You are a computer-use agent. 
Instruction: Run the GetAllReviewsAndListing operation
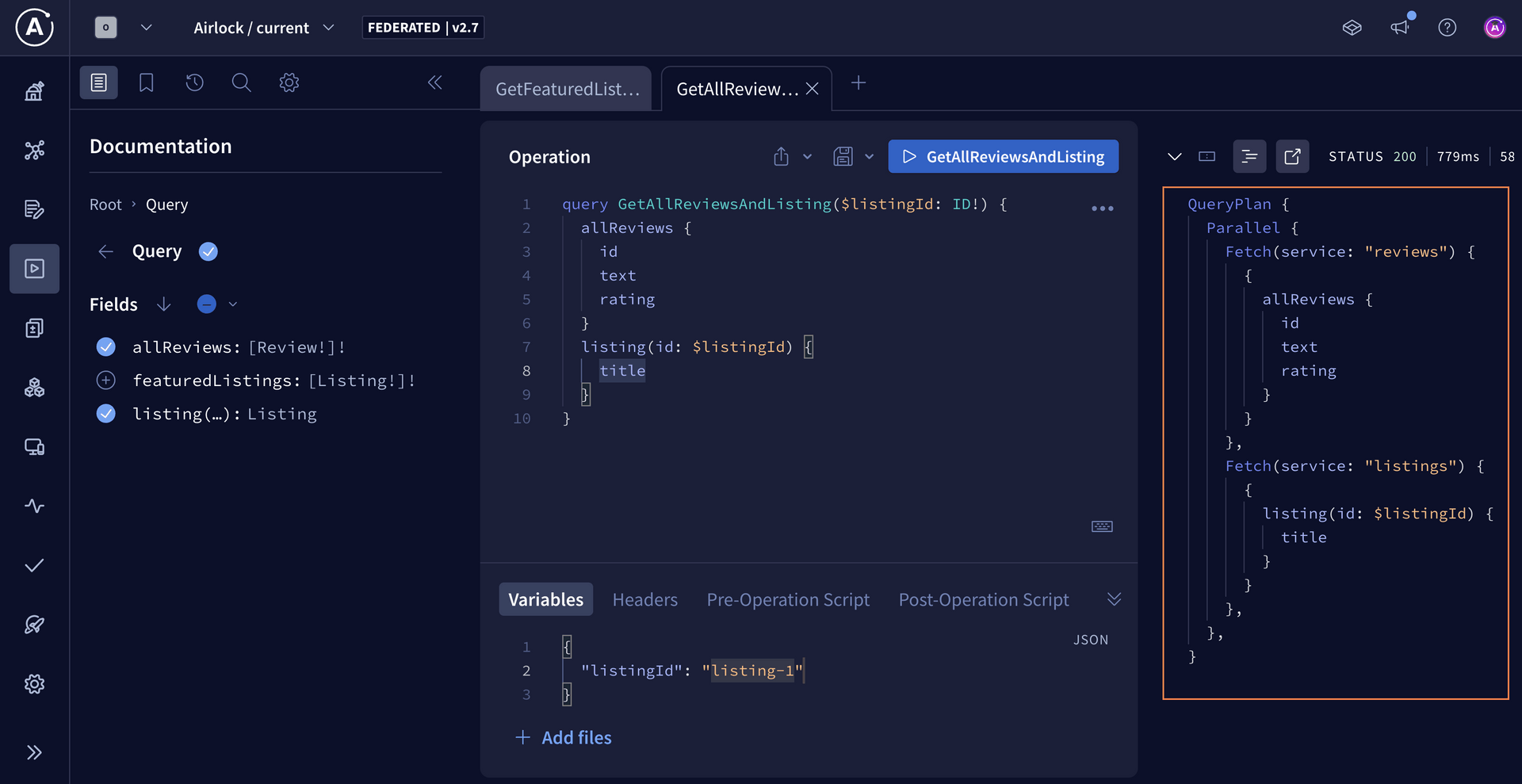[1002, 156]
